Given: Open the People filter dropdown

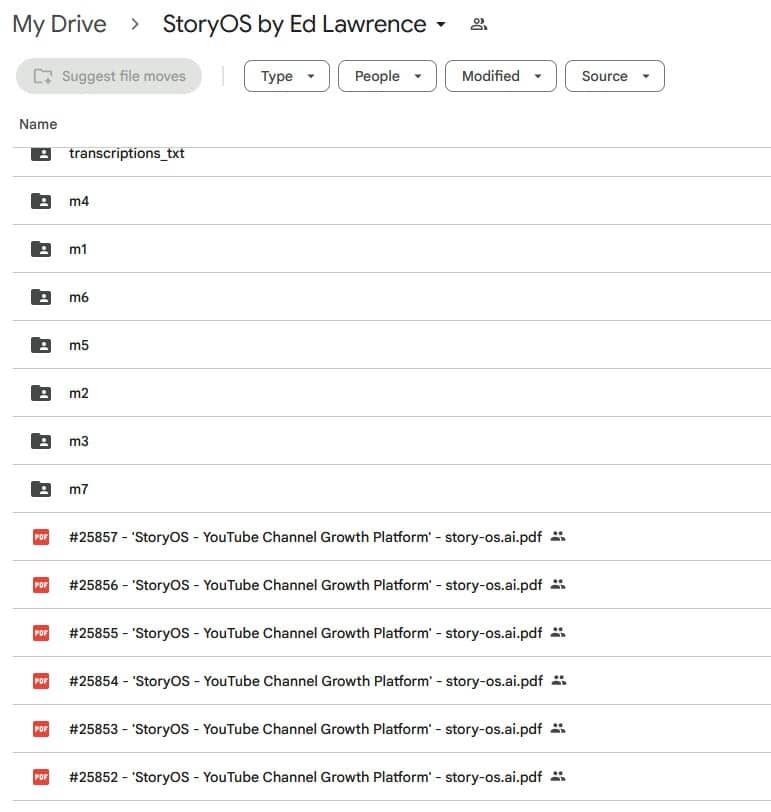Looking at the screenshot, I should pos(387,76).
